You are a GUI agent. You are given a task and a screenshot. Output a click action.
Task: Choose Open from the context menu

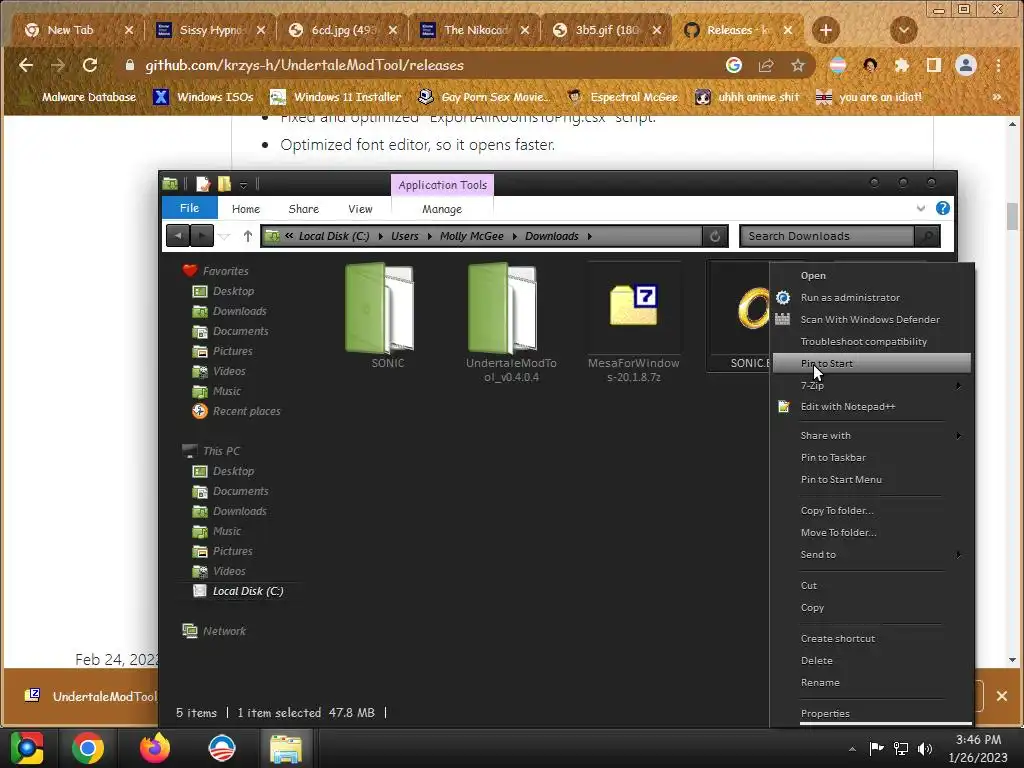pos(871,276)
